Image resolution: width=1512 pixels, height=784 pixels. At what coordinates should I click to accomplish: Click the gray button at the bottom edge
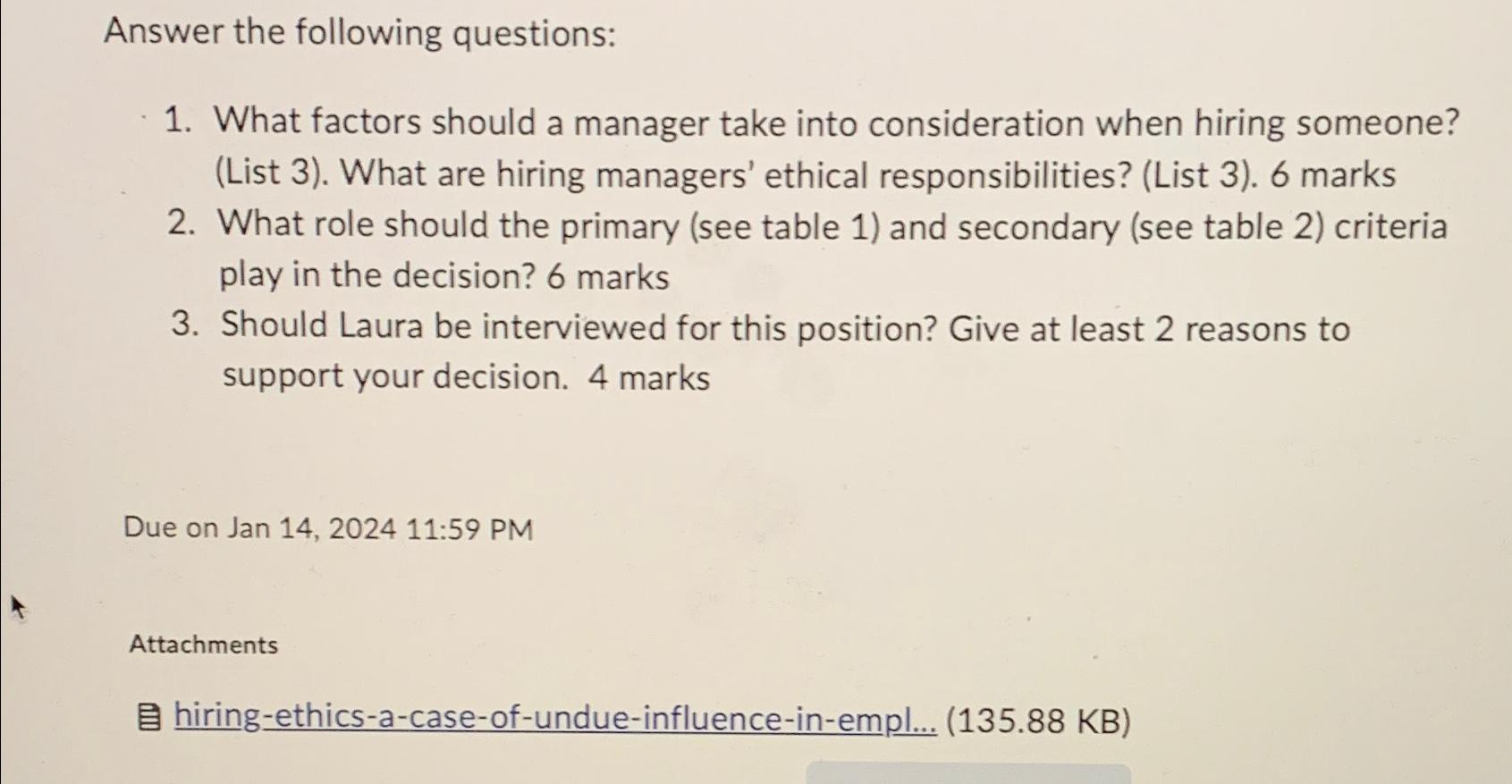pos(968,773)
